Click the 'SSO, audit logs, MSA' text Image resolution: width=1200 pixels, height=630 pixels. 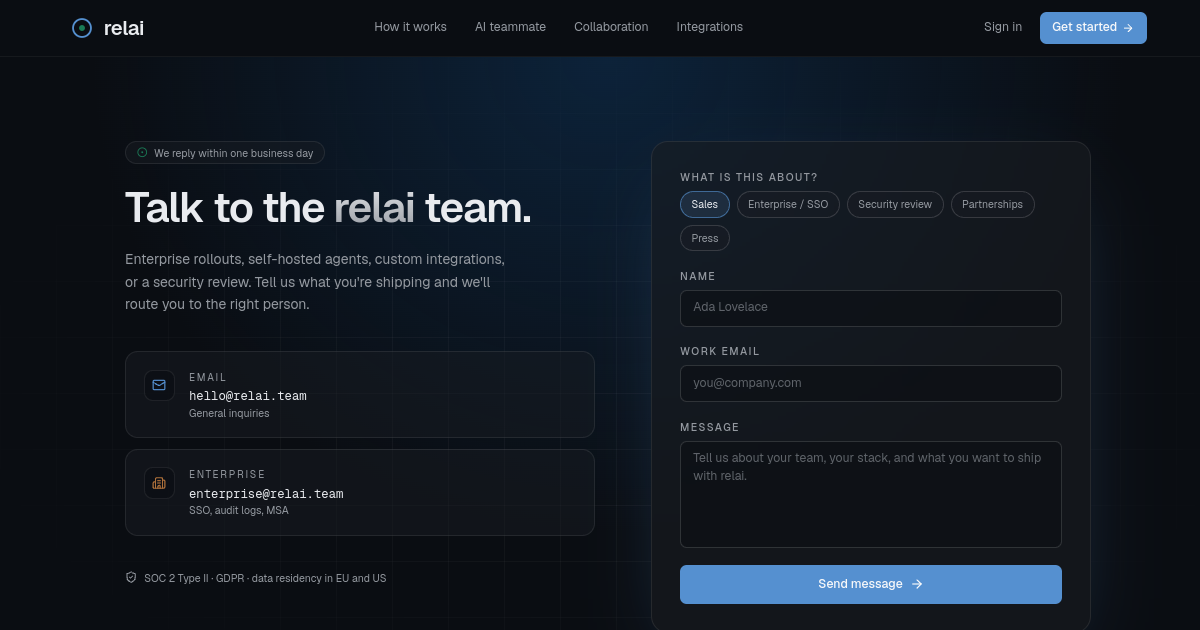(238, 510)
